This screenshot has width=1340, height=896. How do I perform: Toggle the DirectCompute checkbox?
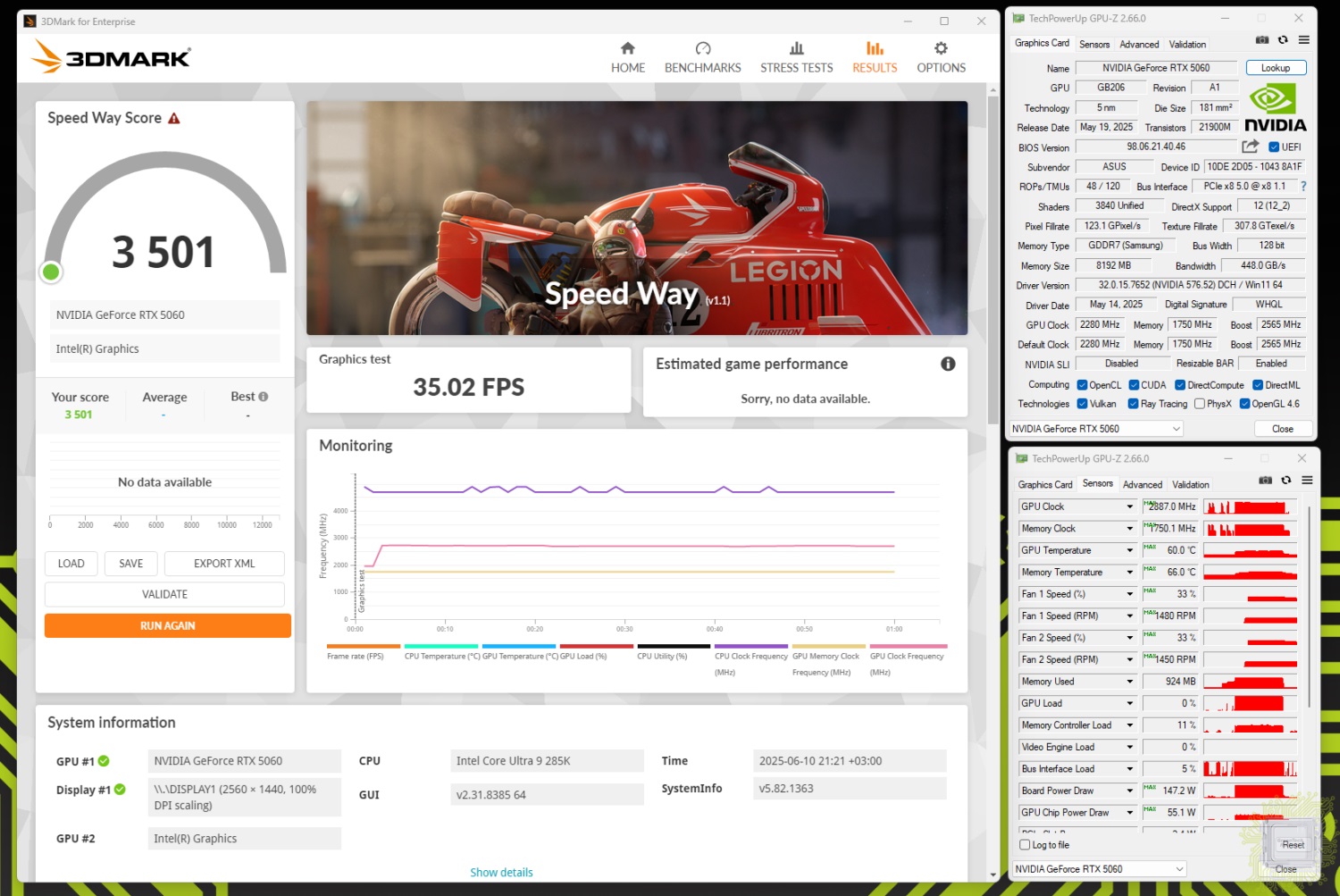point(1179,385)
